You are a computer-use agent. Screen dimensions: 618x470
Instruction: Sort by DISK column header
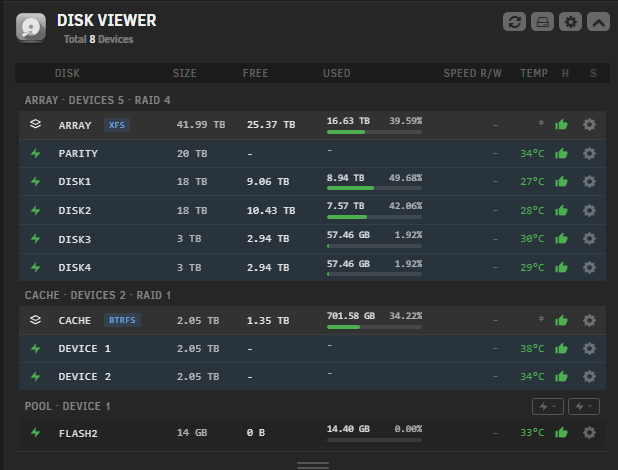(67, 73)
